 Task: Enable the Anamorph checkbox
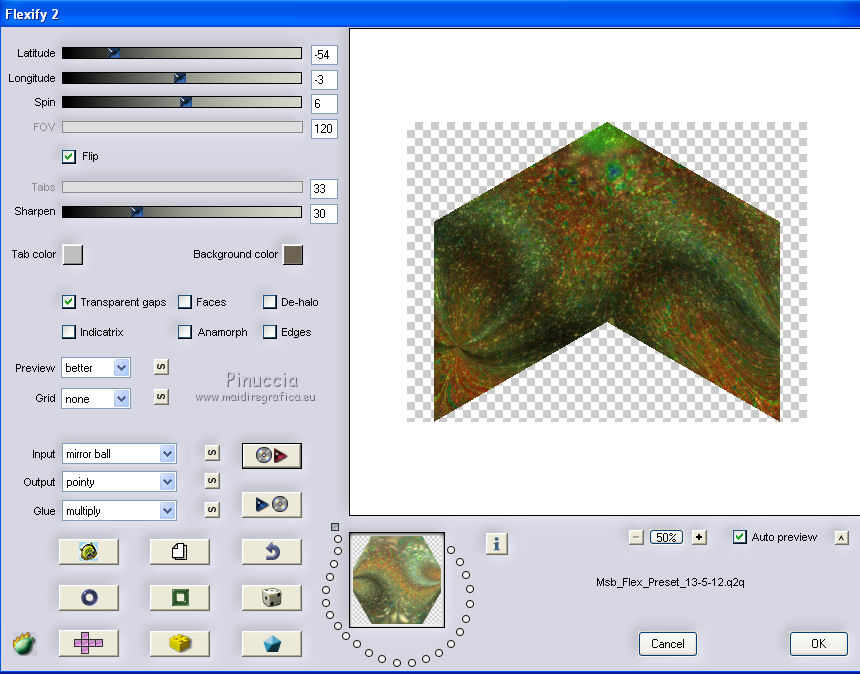tap(185, 332)
